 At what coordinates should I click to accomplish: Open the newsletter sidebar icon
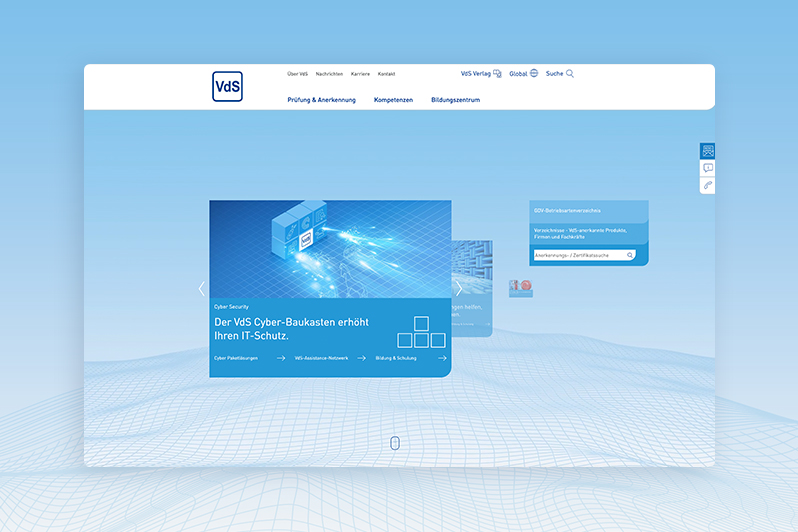coord(707,151)
